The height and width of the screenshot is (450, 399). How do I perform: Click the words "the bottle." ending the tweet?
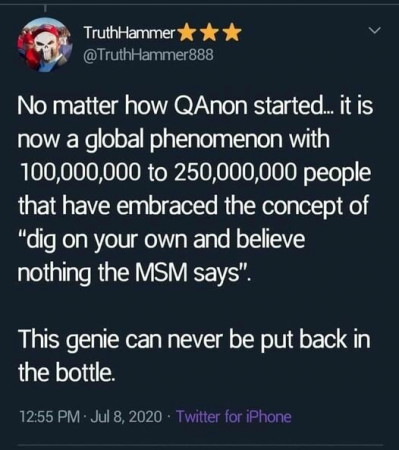point(67,372)
